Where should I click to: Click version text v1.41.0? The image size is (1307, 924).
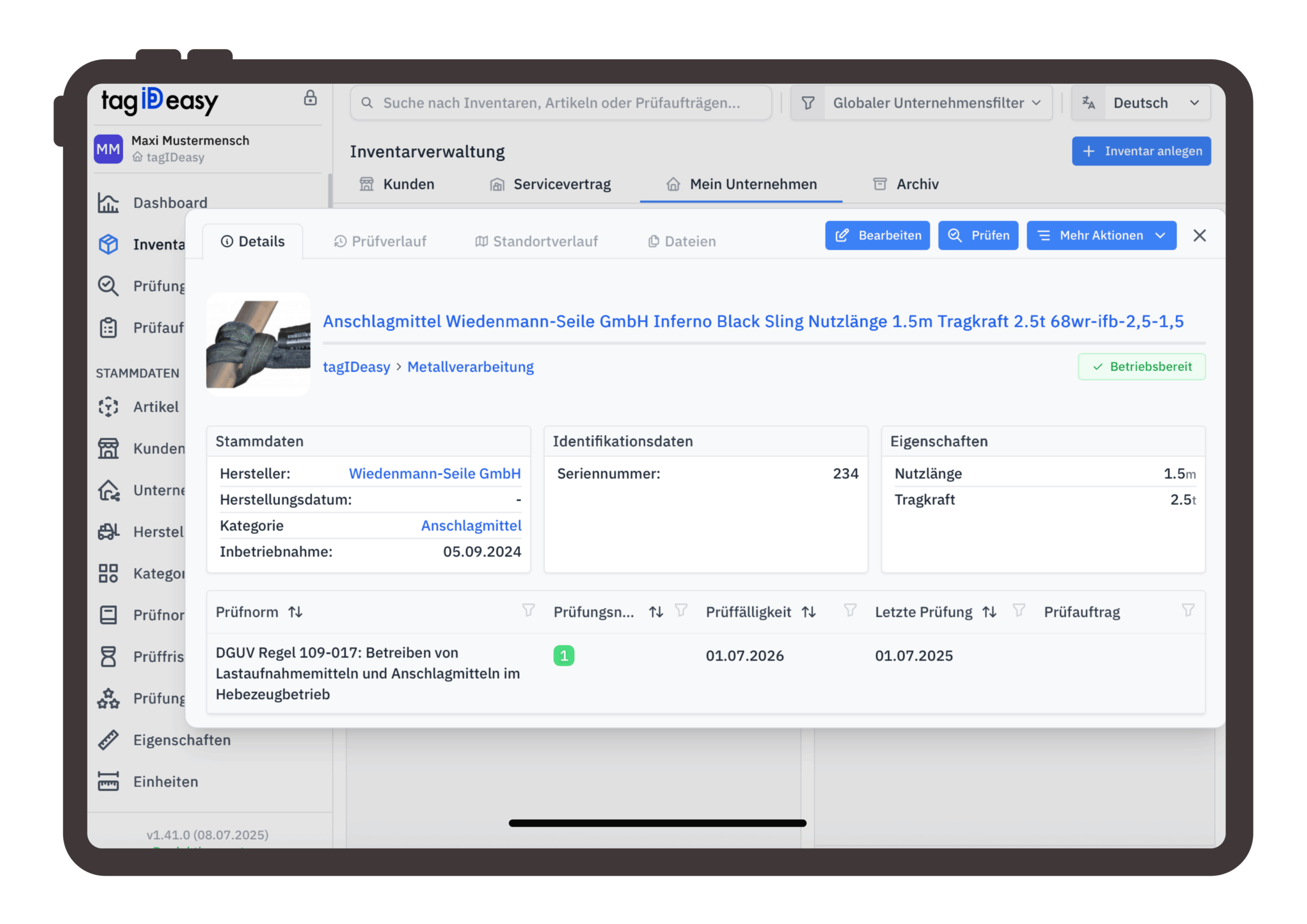click(208, 834)
